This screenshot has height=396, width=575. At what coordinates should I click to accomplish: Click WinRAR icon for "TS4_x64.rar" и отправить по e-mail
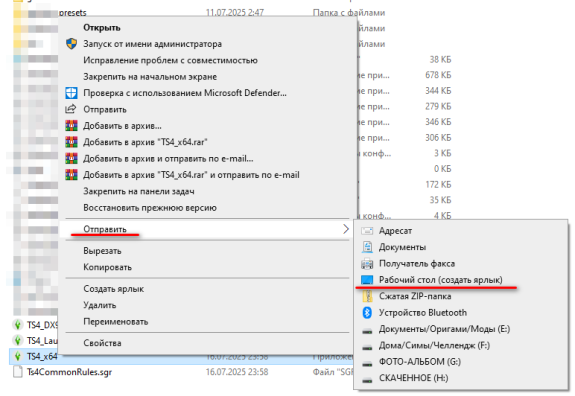(72, 175)
